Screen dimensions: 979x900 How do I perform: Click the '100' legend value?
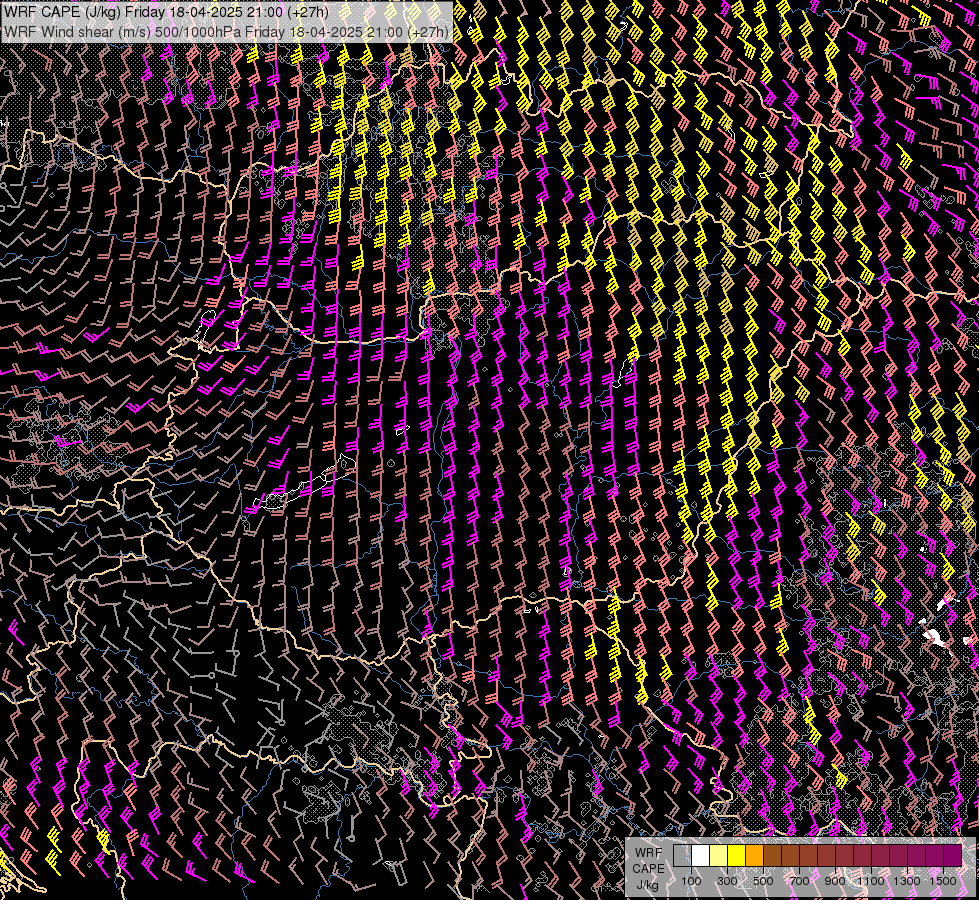(x=691, y=881)
